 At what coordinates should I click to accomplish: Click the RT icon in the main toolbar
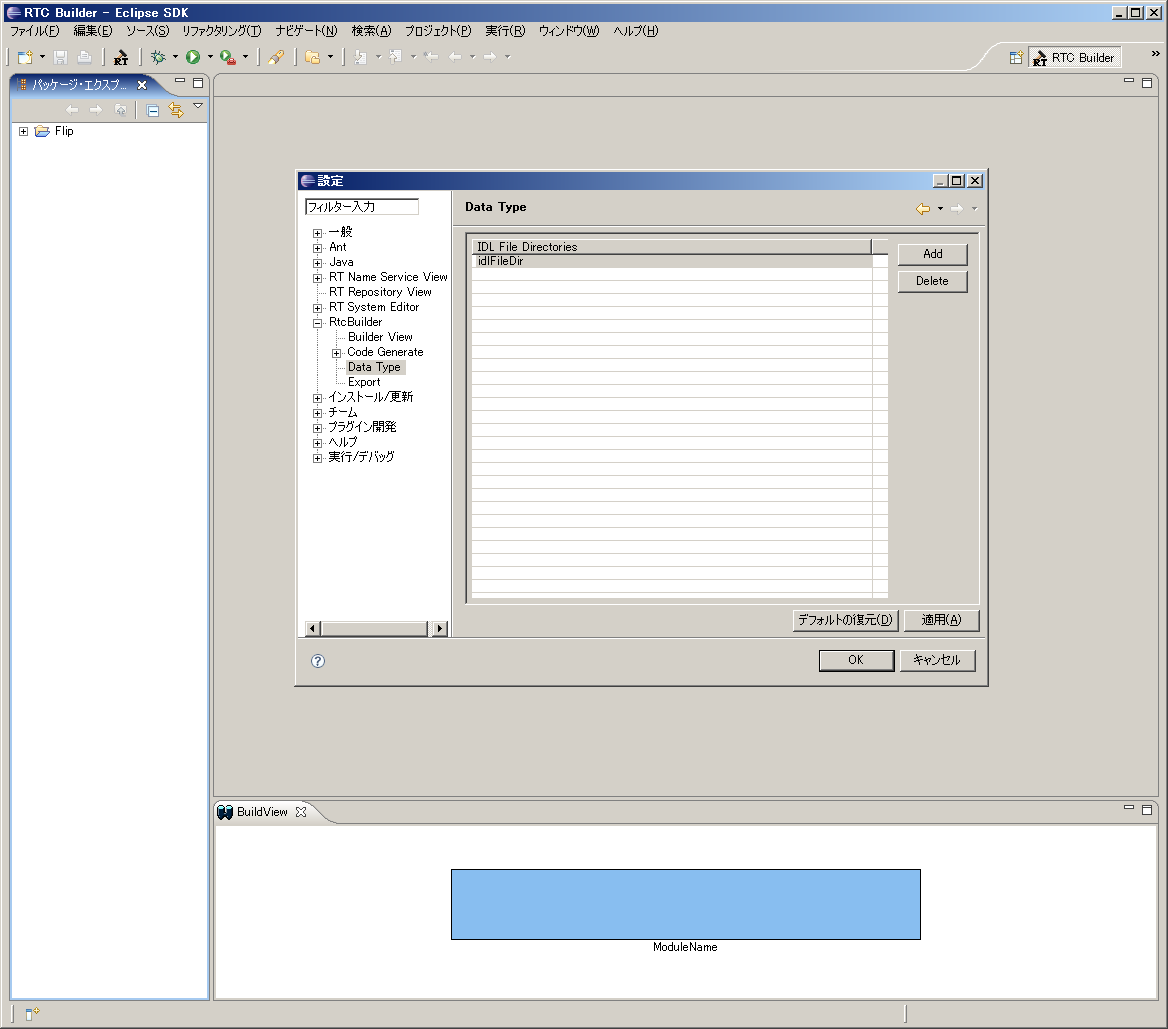[120, 57]
